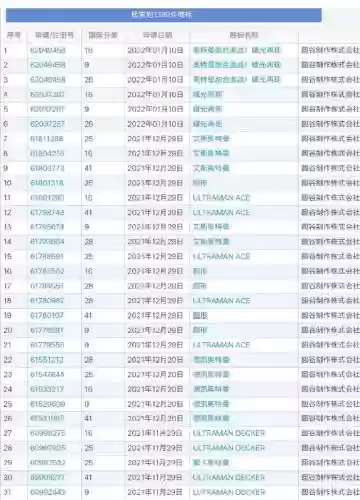Open the trademark name link in row 2
This screenshot has width=360, height=500.
[237, 65]
